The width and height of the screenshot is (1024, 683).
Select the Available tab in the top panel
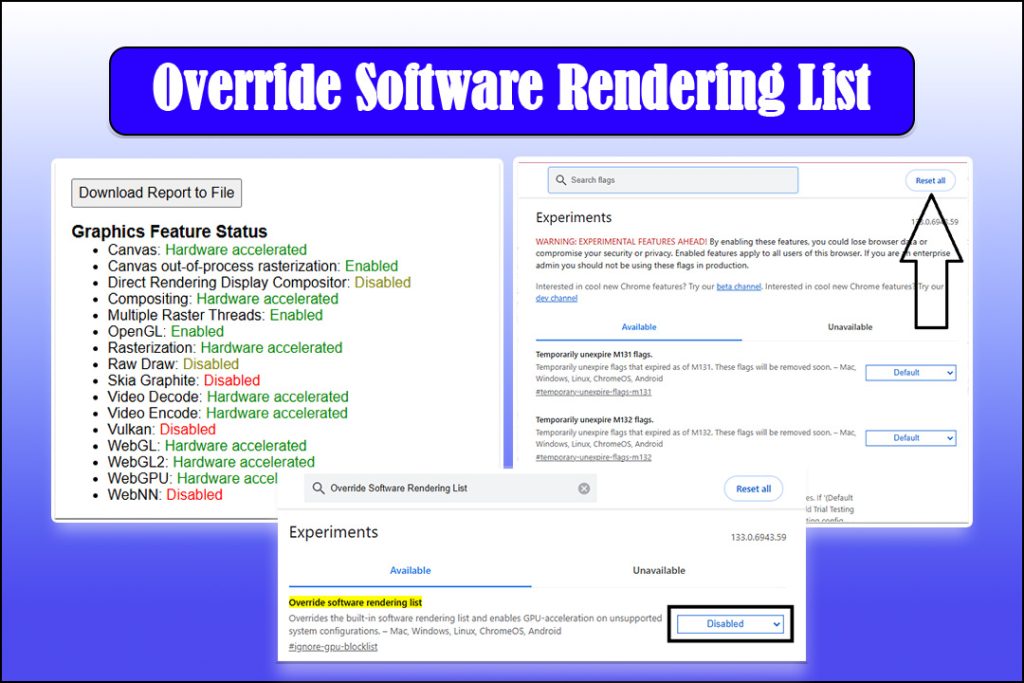pos(639,327)
